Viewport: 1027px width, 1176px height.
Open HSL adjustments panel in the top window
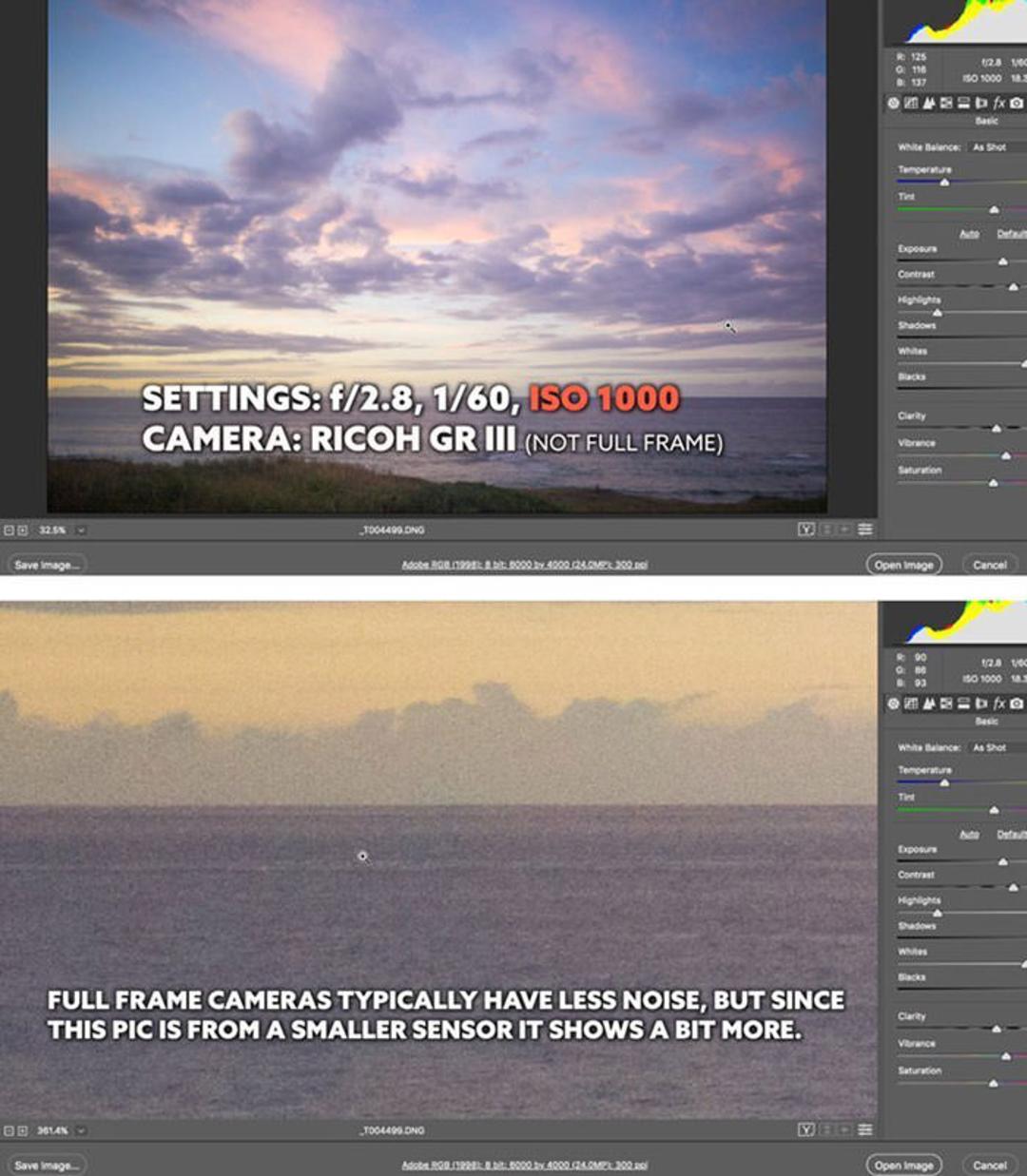pyautogui.click(x=946, y=103)
